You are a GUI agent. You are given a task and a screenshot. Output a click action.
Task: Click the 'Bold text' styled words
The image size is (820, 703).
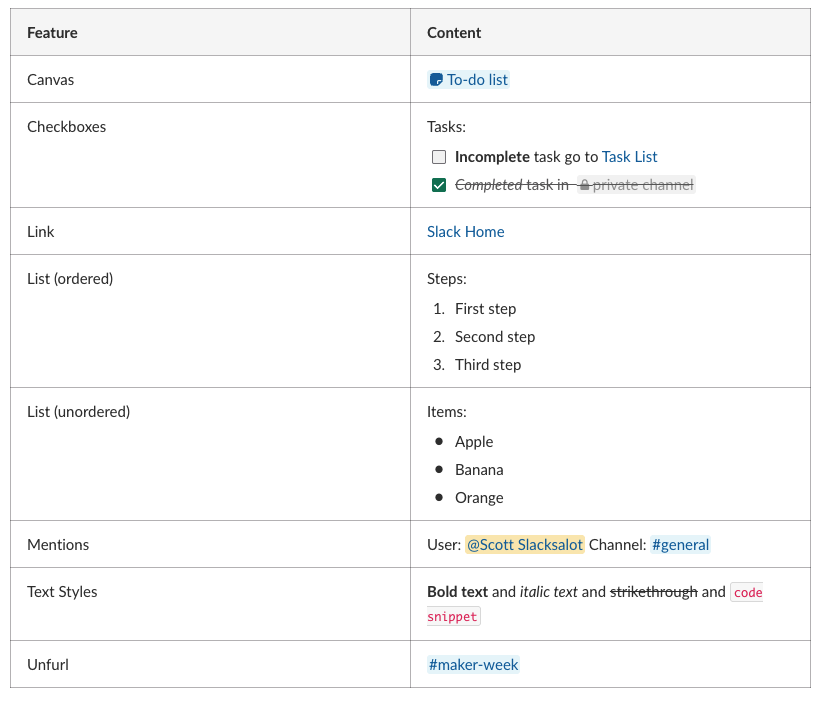coord(457,592)
